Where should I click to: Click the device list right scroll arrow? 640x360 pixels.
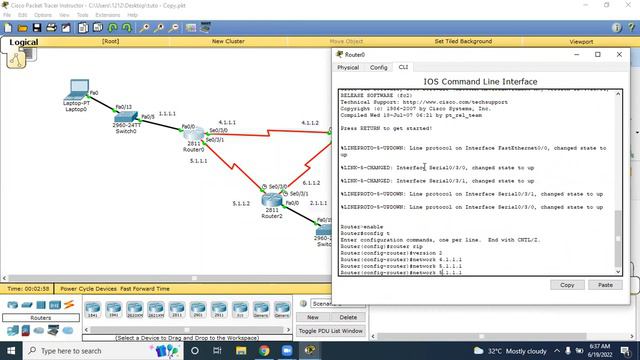(x=288, y=329)
